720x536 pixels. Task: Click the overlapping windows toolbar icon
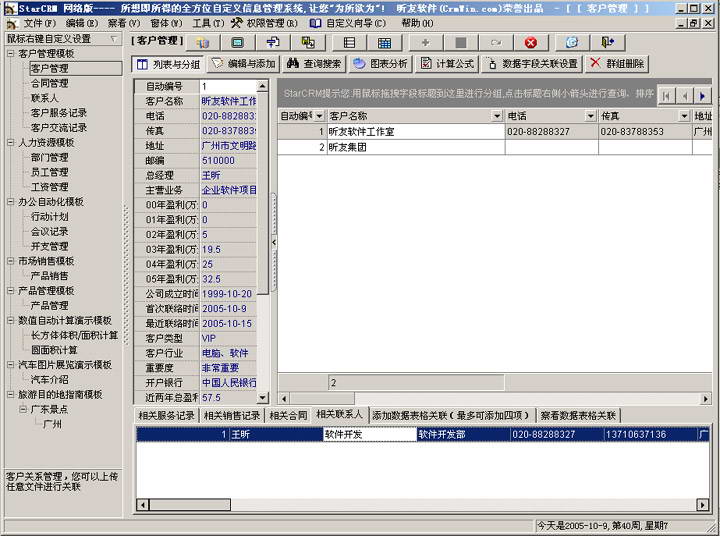(308, 43)
